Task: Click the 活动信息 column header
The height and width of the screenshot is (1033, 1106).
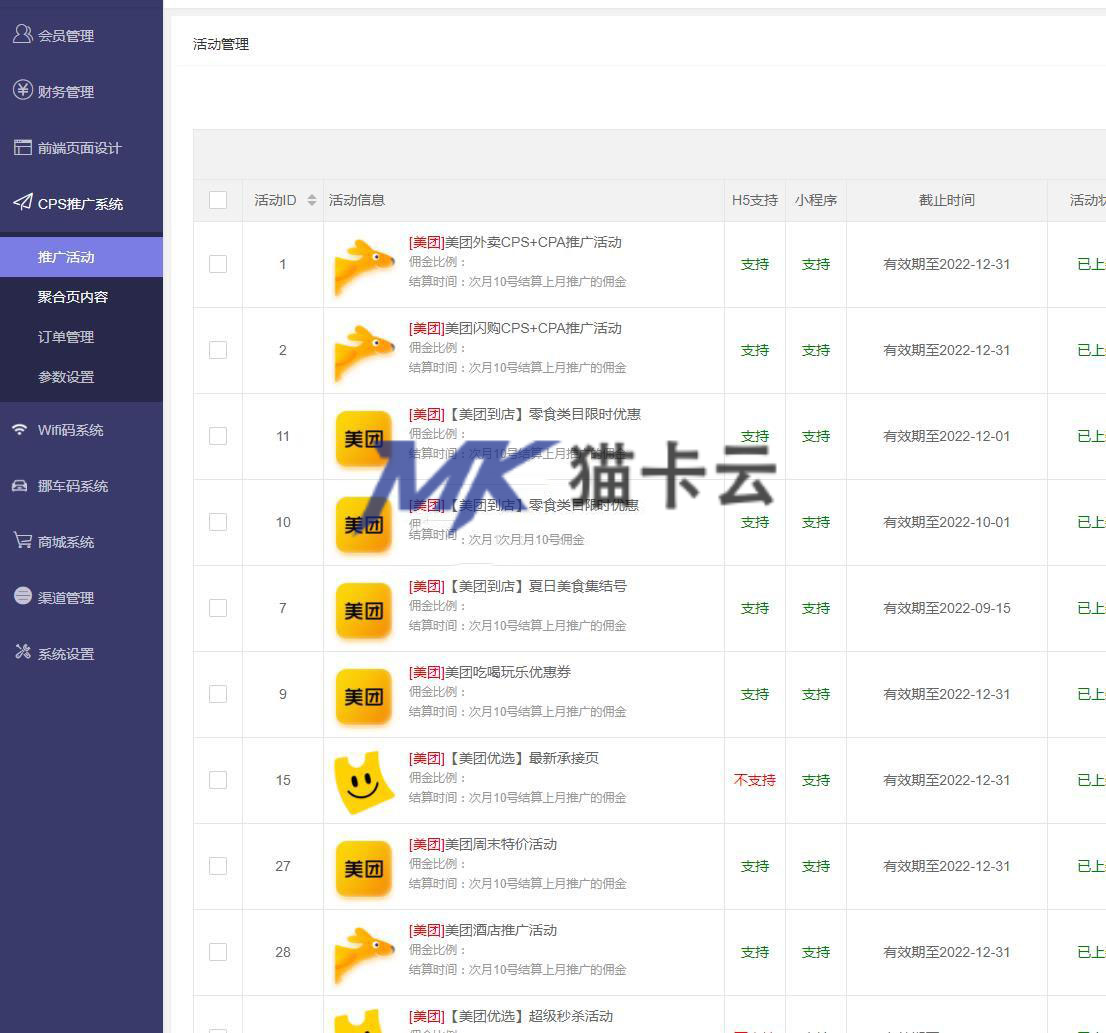Action: pyautogui.click(x=357, y=200)
